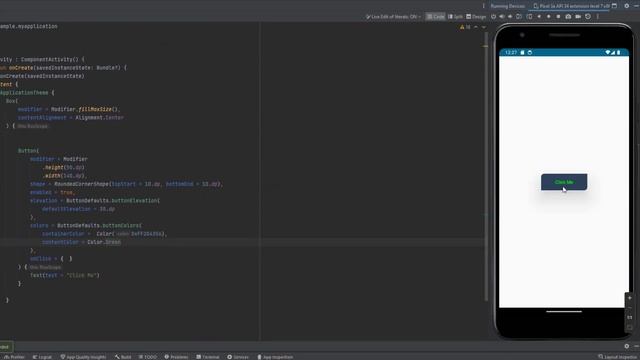This screenshot has height=360, width=640.
Task: Go to the previous highlighted problem arrow
Action: click(476, 27)
